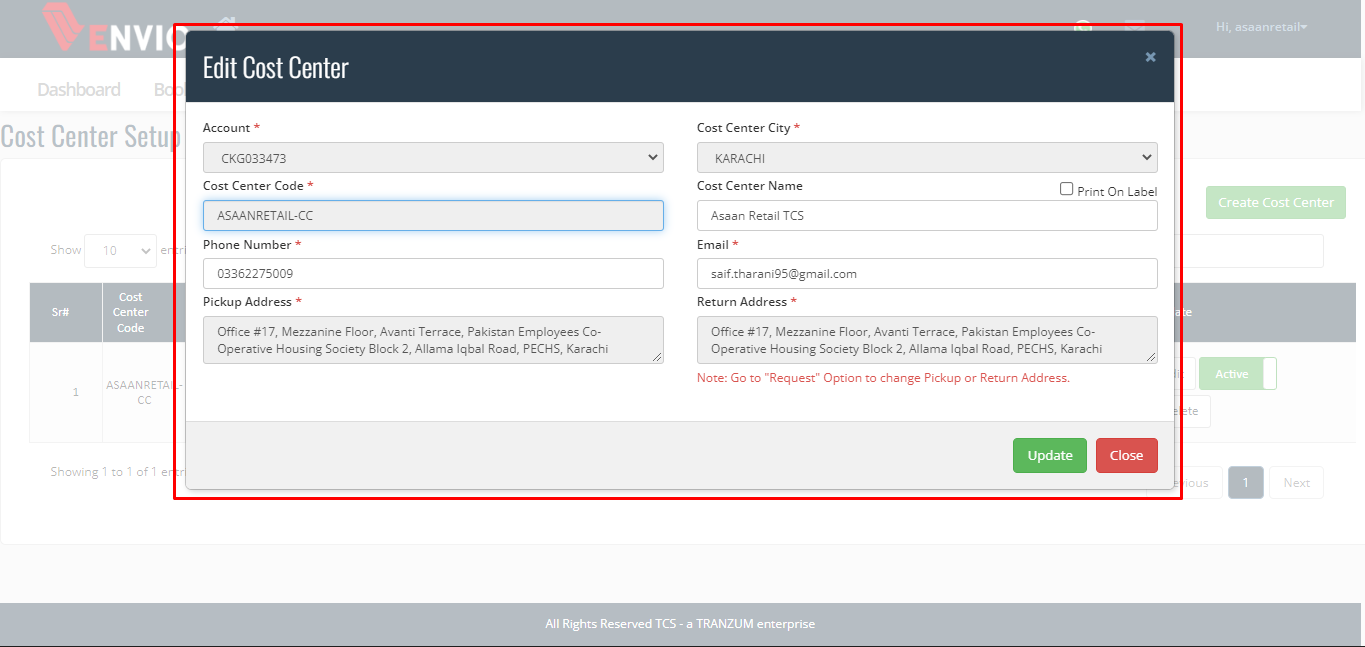Close the Edit Cost Center dialog with X
The width and height of the screenshot is (1365, 647).
point(1150,57)
